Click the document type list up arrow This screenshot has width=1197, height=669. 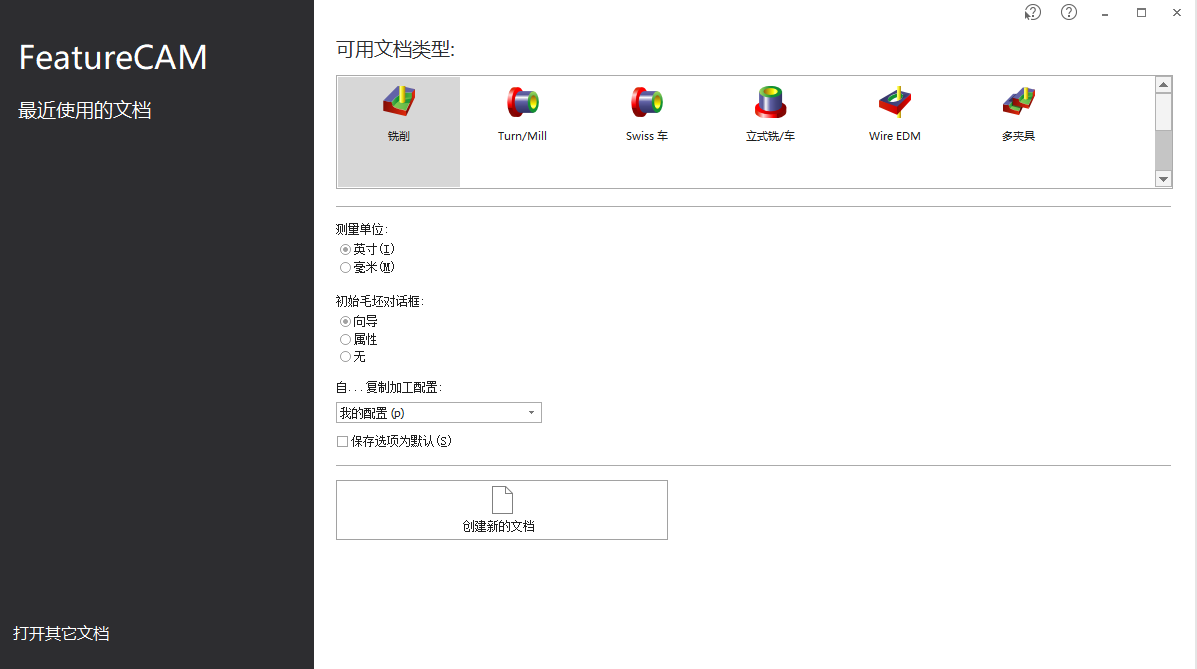1163,85
